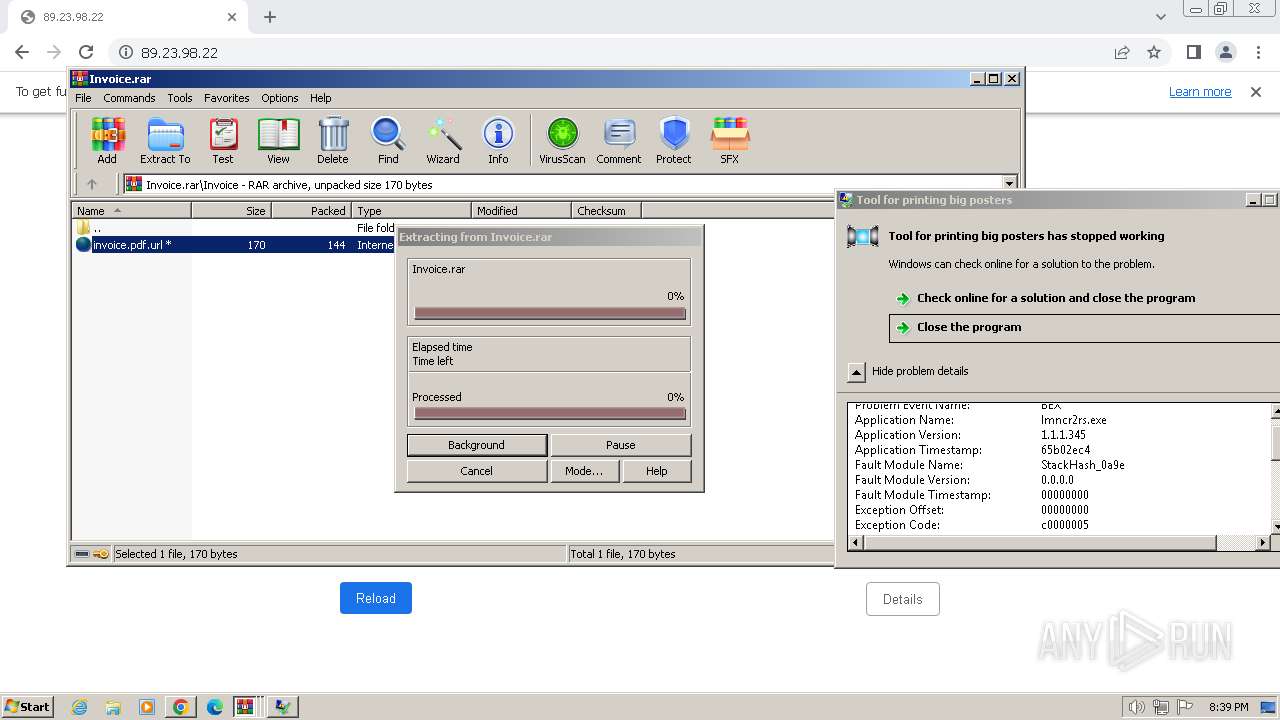Choose Close the program option
The width and height of the screenshot is (1280, 720).
click(1084, 327)
